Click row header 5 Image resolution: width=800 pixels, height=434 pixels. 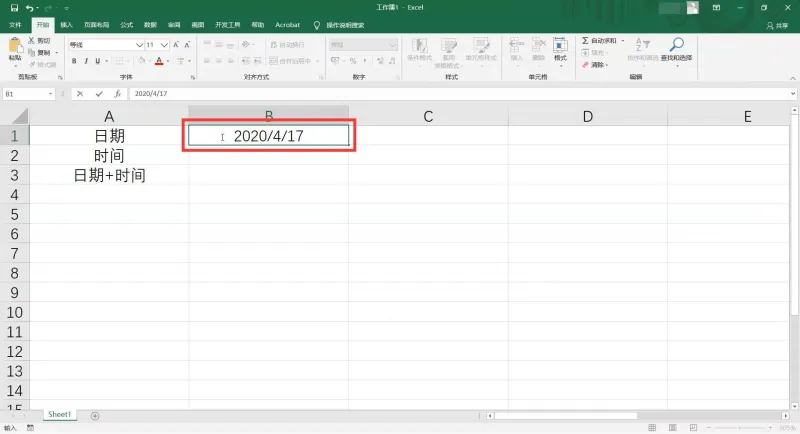coord(14,214)
